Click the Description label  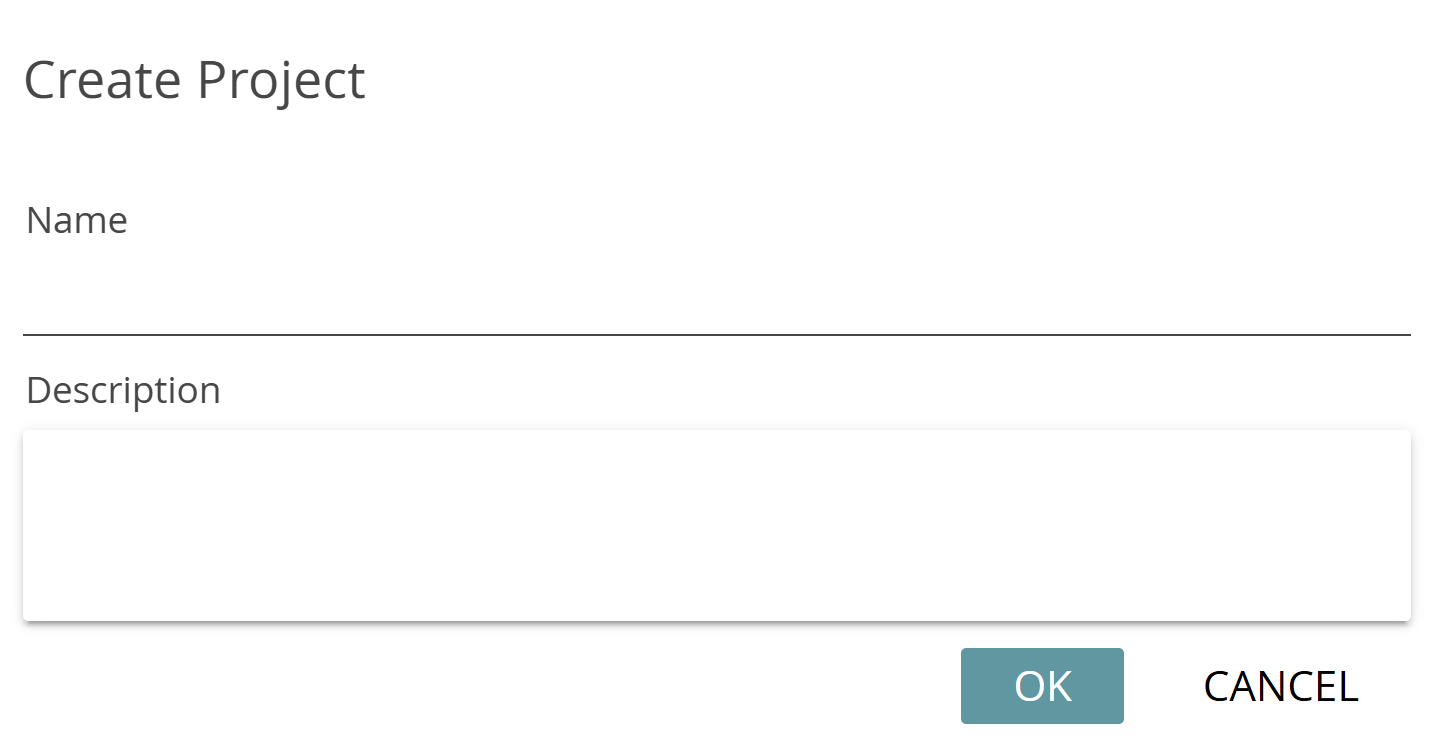123,390
